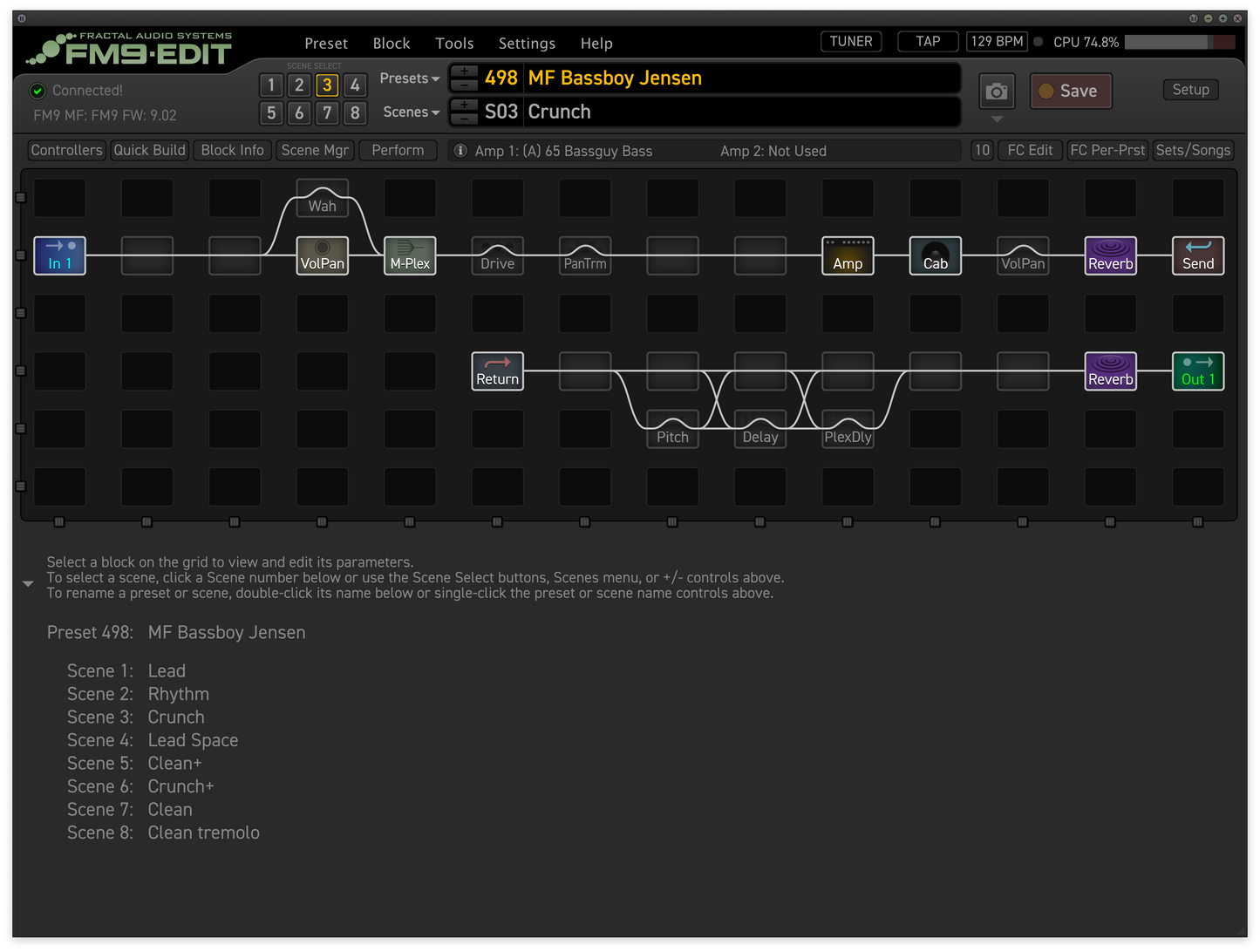Select the Cab block
The image size is (1260, 952).
point(935,255)
